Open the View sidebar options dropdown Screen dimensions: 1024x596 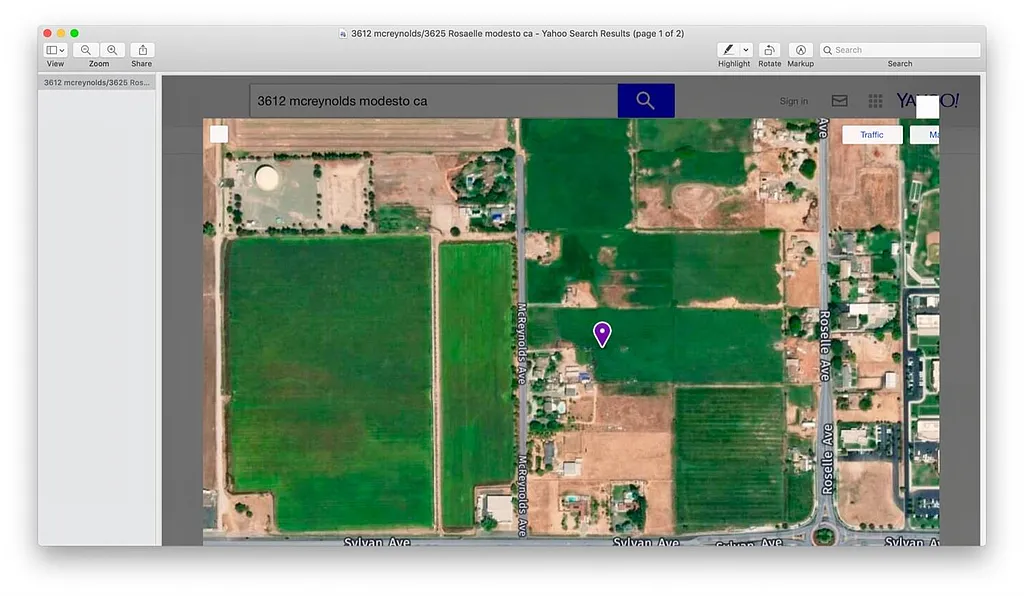(55, 50)
